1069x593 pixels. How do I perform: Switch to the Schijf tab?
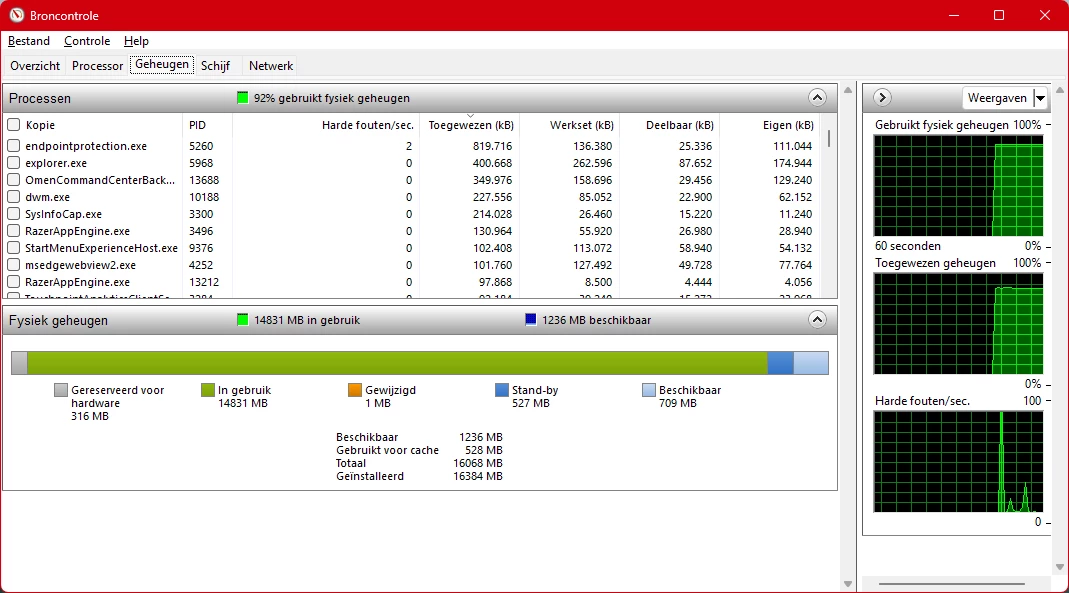click(215, 65)
